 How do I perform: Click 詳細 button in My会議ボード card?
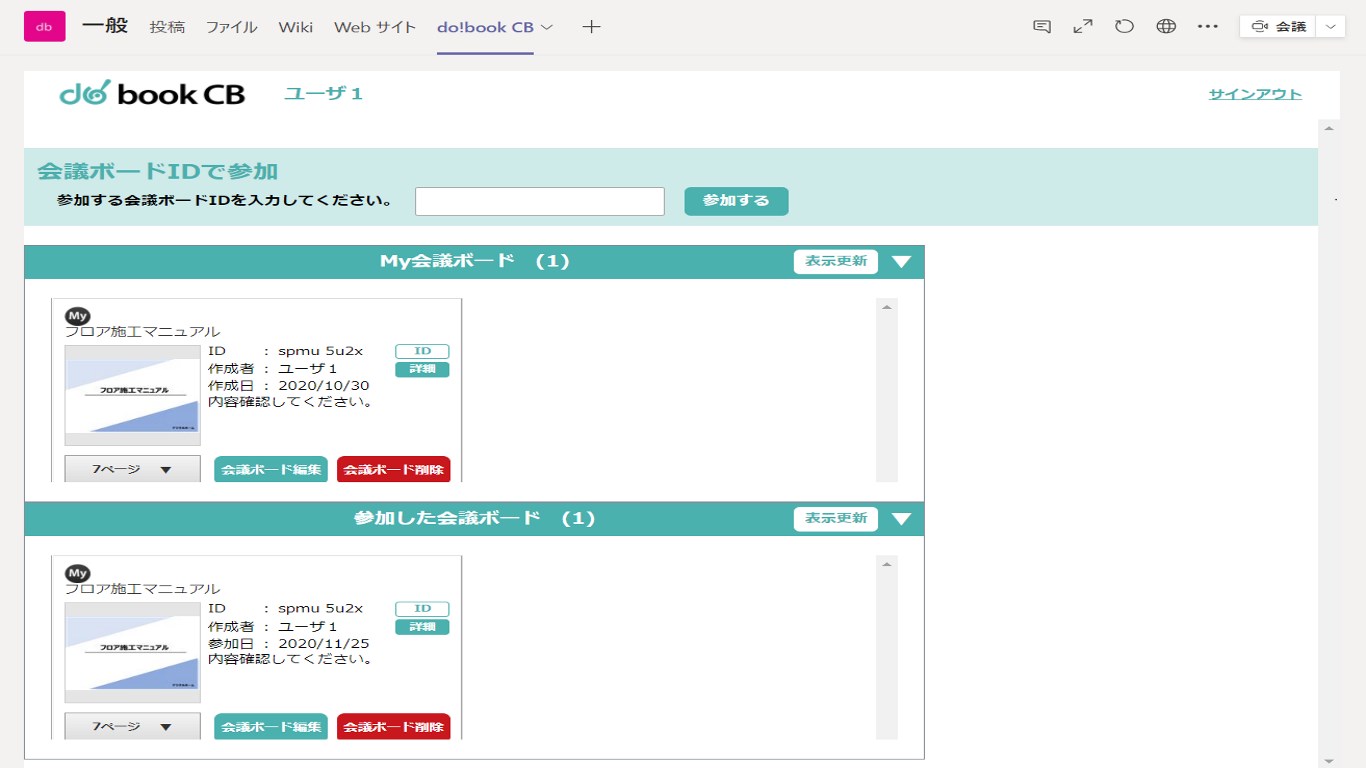click(x=422, y=369)
